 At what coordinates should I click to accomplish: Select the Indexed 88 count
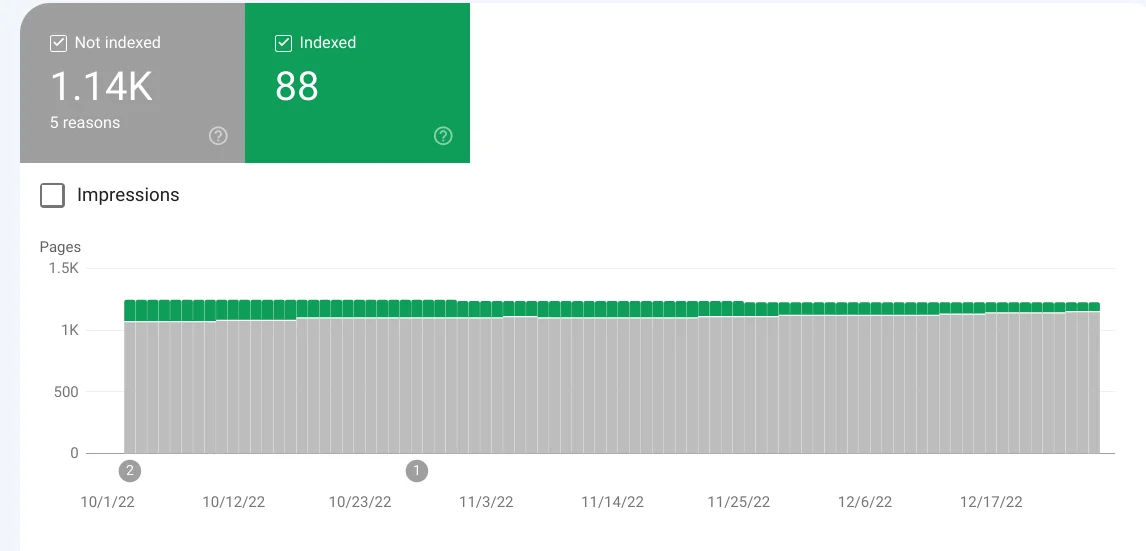pos(297,86)
